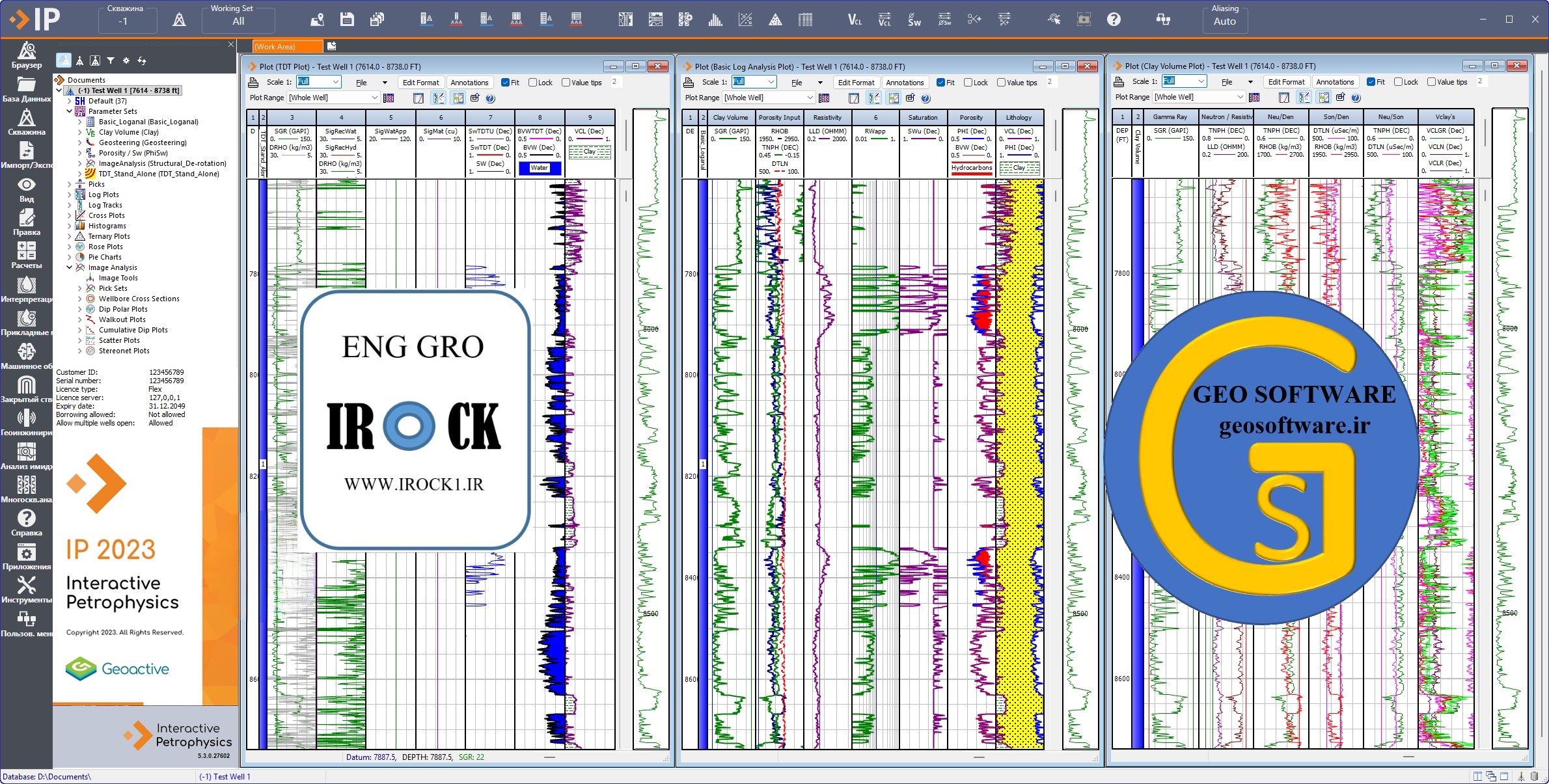Uncheck Fit in the TDT Plot window

[x=505, y=83]
